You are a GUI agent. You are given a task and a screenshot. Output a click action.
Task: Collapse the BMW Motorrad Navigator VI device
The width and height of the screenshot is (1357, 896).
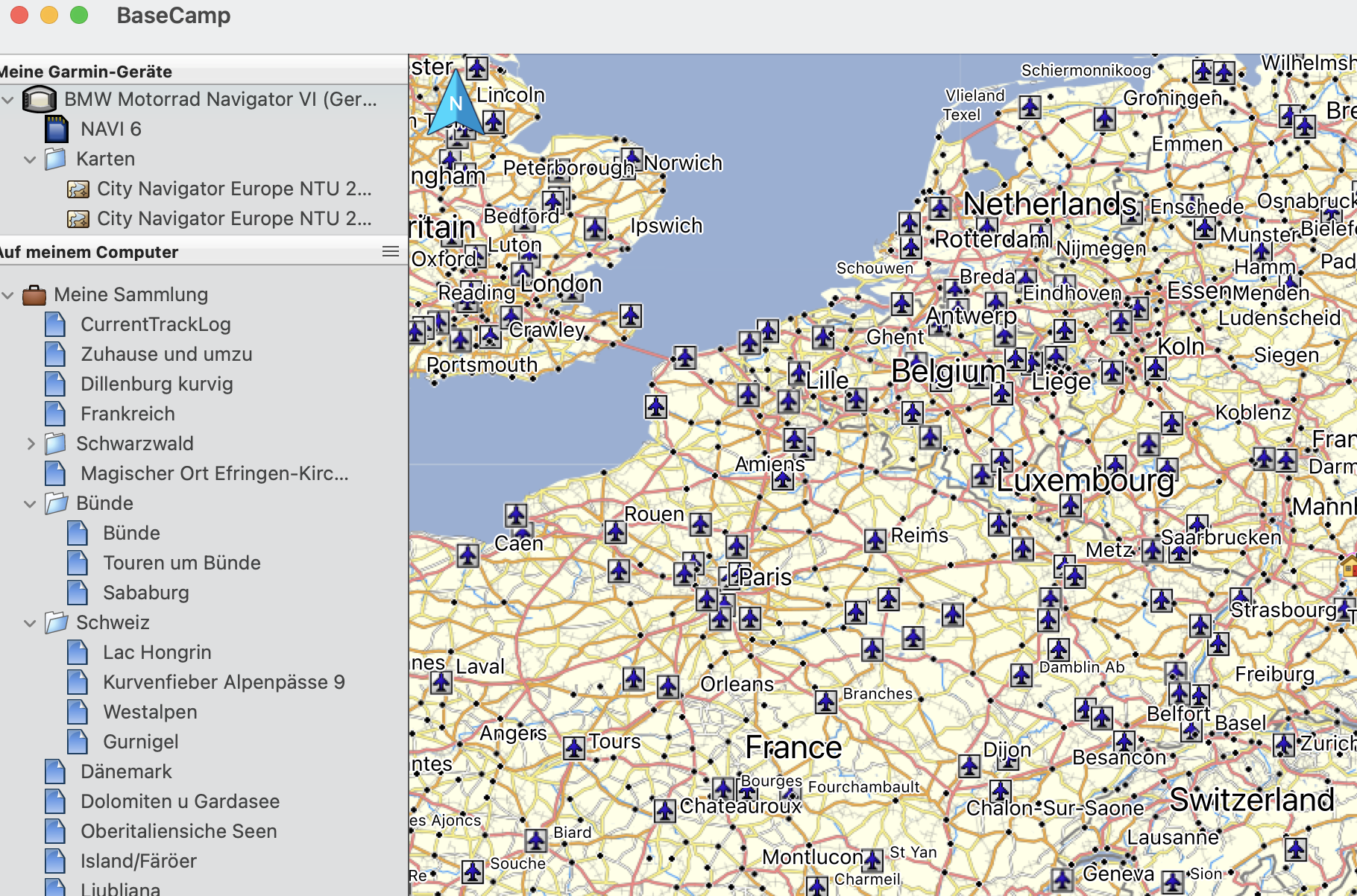[x=8, y=99]
